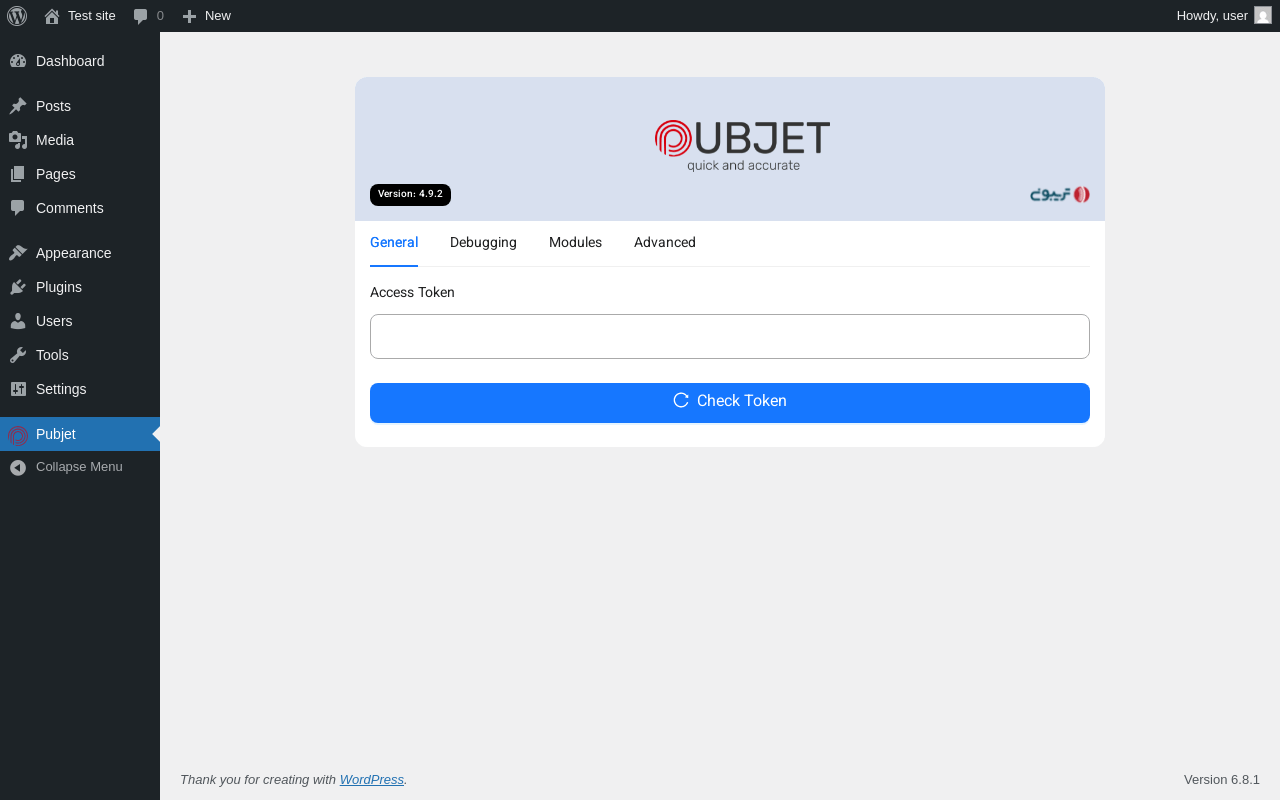This screenshot has height=800, width=1280.
Task: Open the Modules tab
Action: coord(575,243)
